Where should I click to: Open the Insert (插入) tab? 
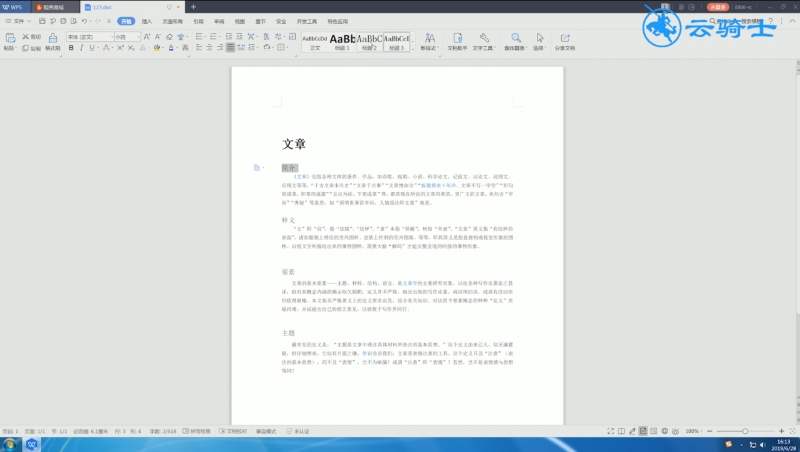pos(147,21)
